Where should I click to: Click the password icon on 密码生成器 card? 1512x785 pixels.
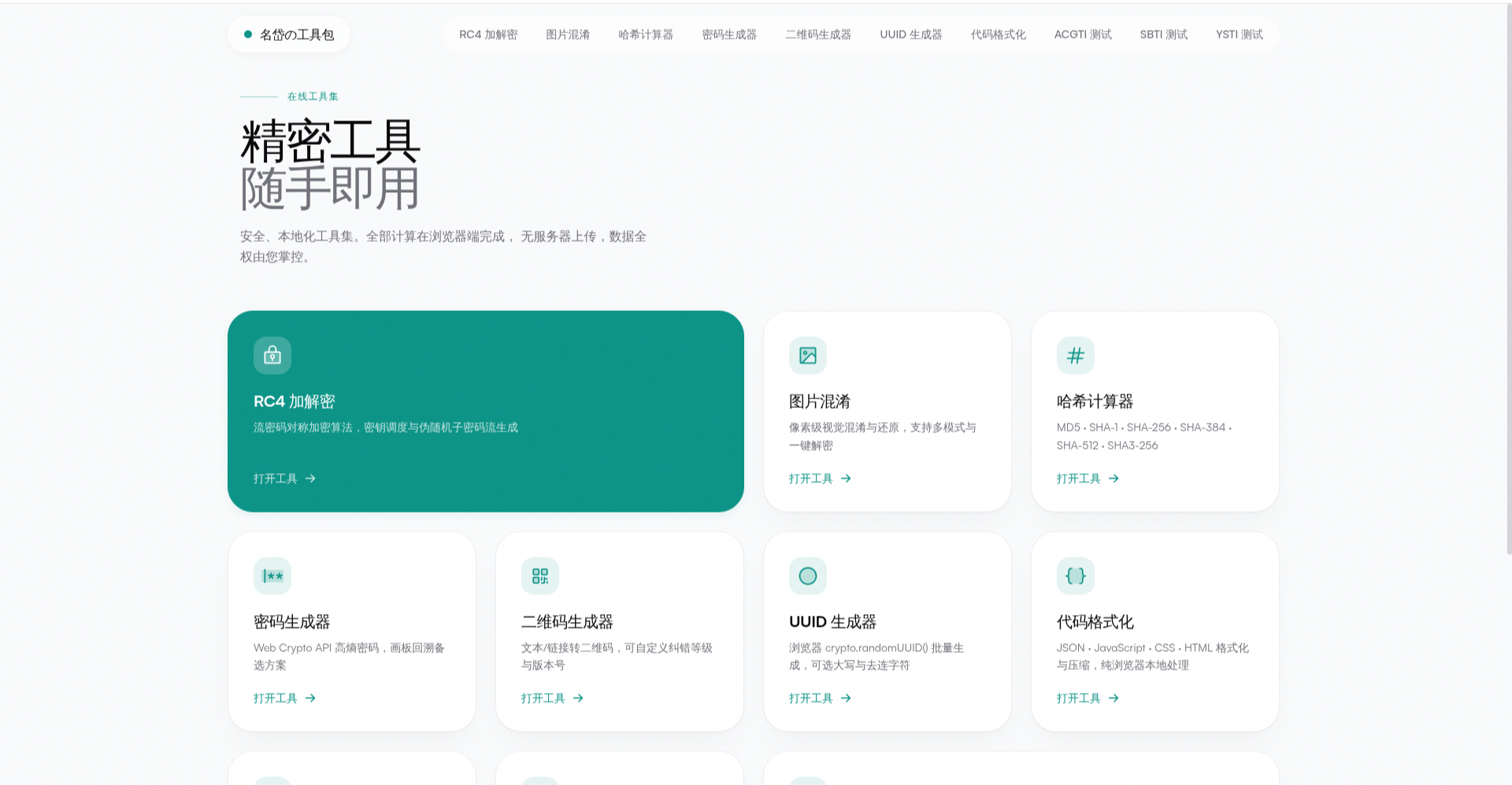[x=272, y=576]
